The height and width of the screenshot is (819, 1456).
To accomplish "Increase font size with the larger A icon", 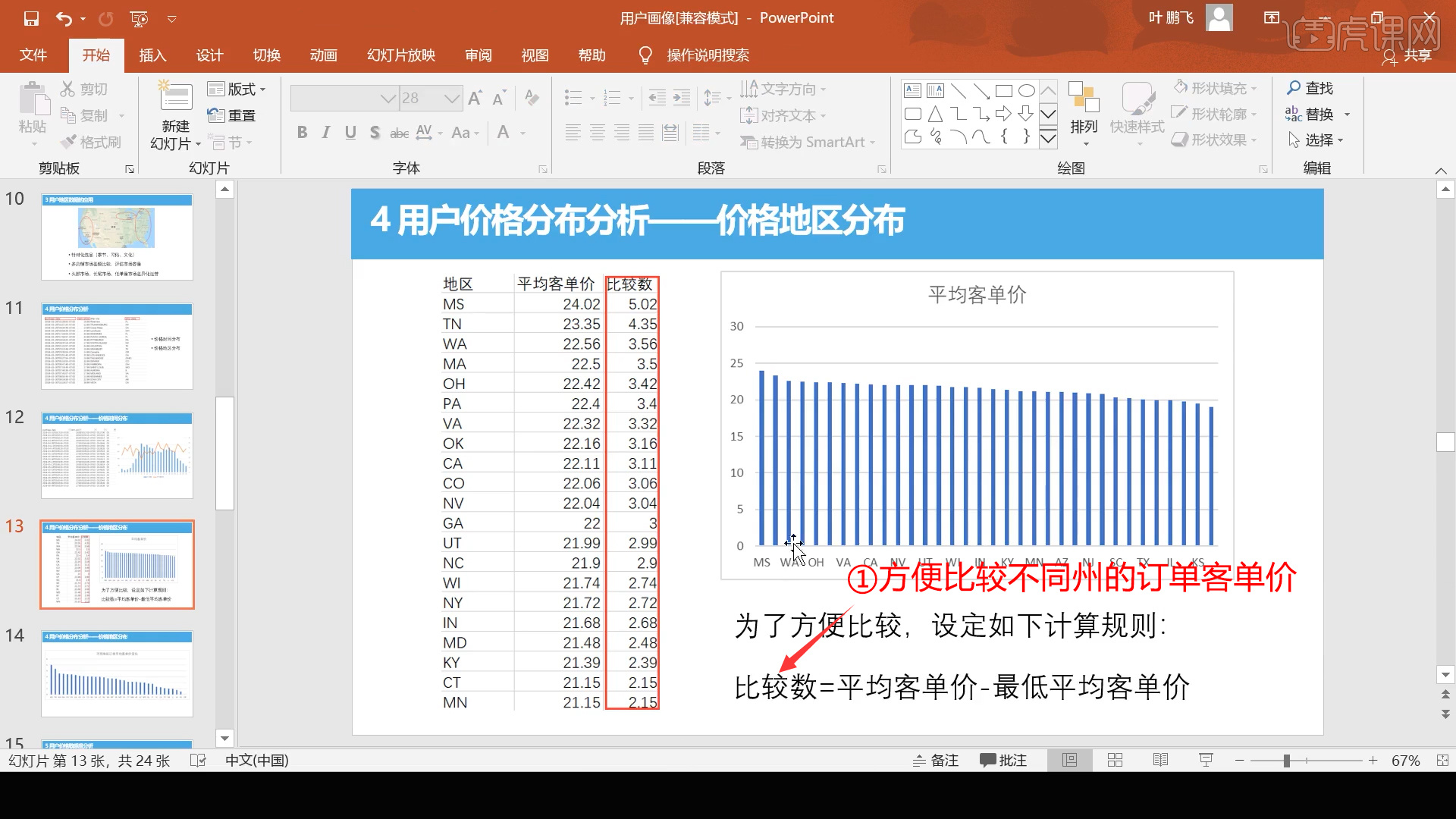I will 475,98.
